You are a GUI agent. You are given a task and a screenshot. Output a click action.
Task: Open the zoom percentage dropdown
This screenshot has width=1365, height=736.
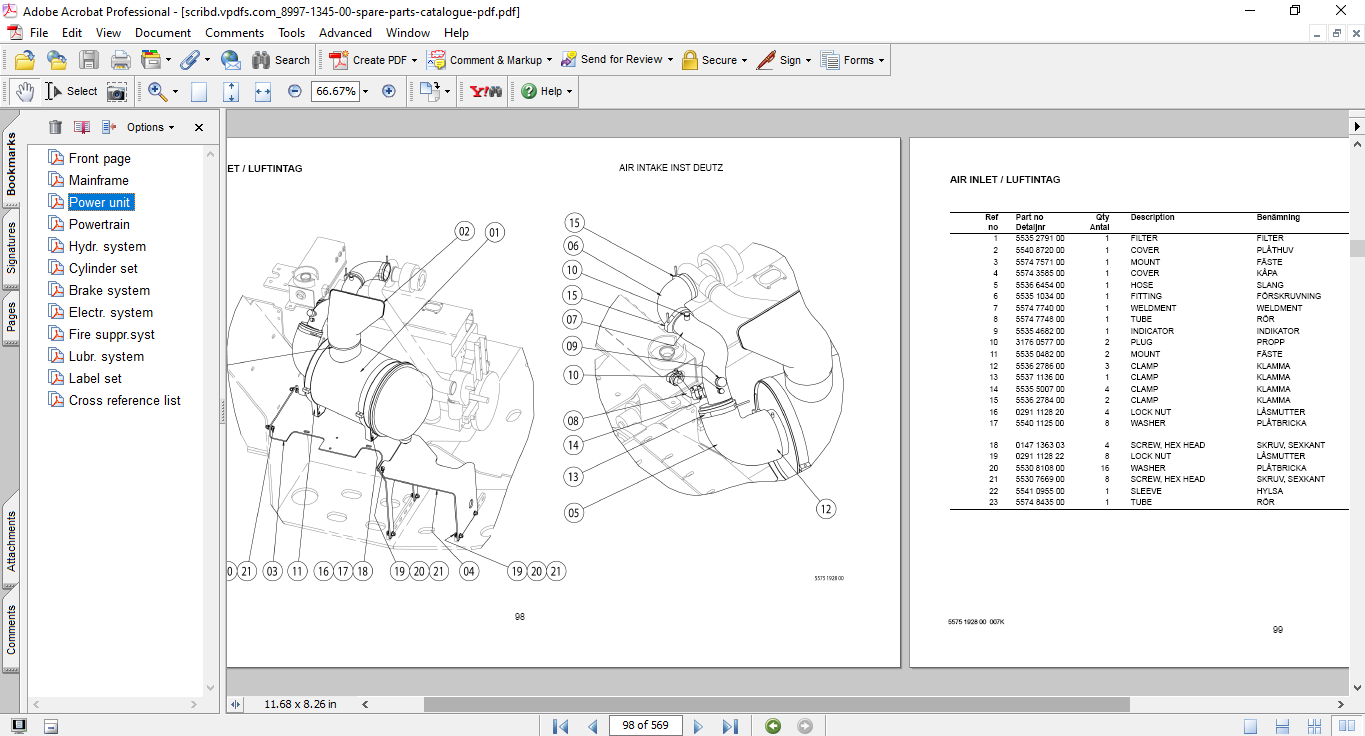pyautogui.click(x=365, y=91)
